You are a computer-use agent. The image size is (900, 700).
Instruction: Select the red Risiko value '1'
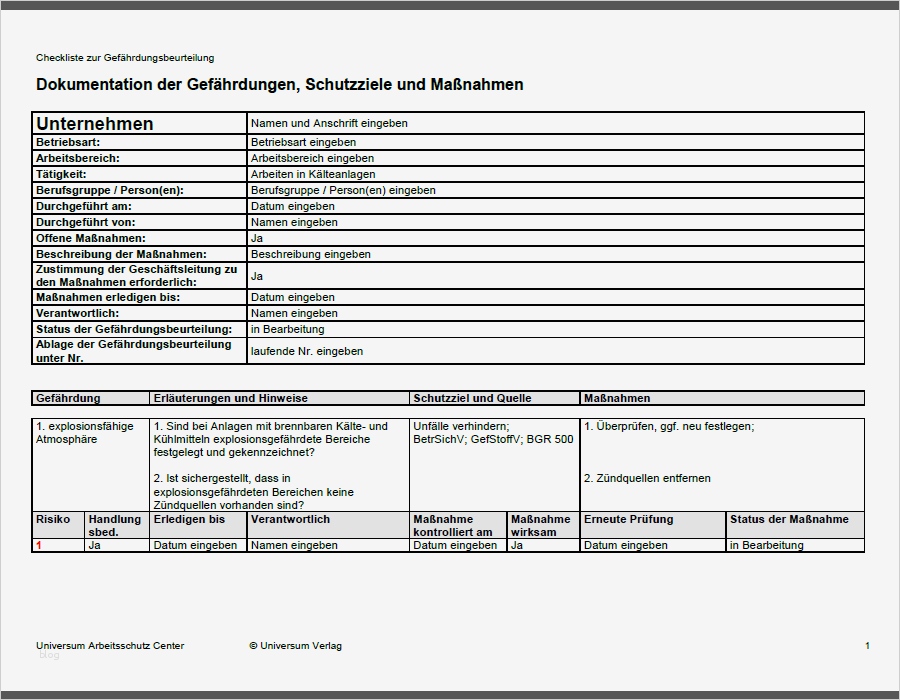[x=38, y=545]
